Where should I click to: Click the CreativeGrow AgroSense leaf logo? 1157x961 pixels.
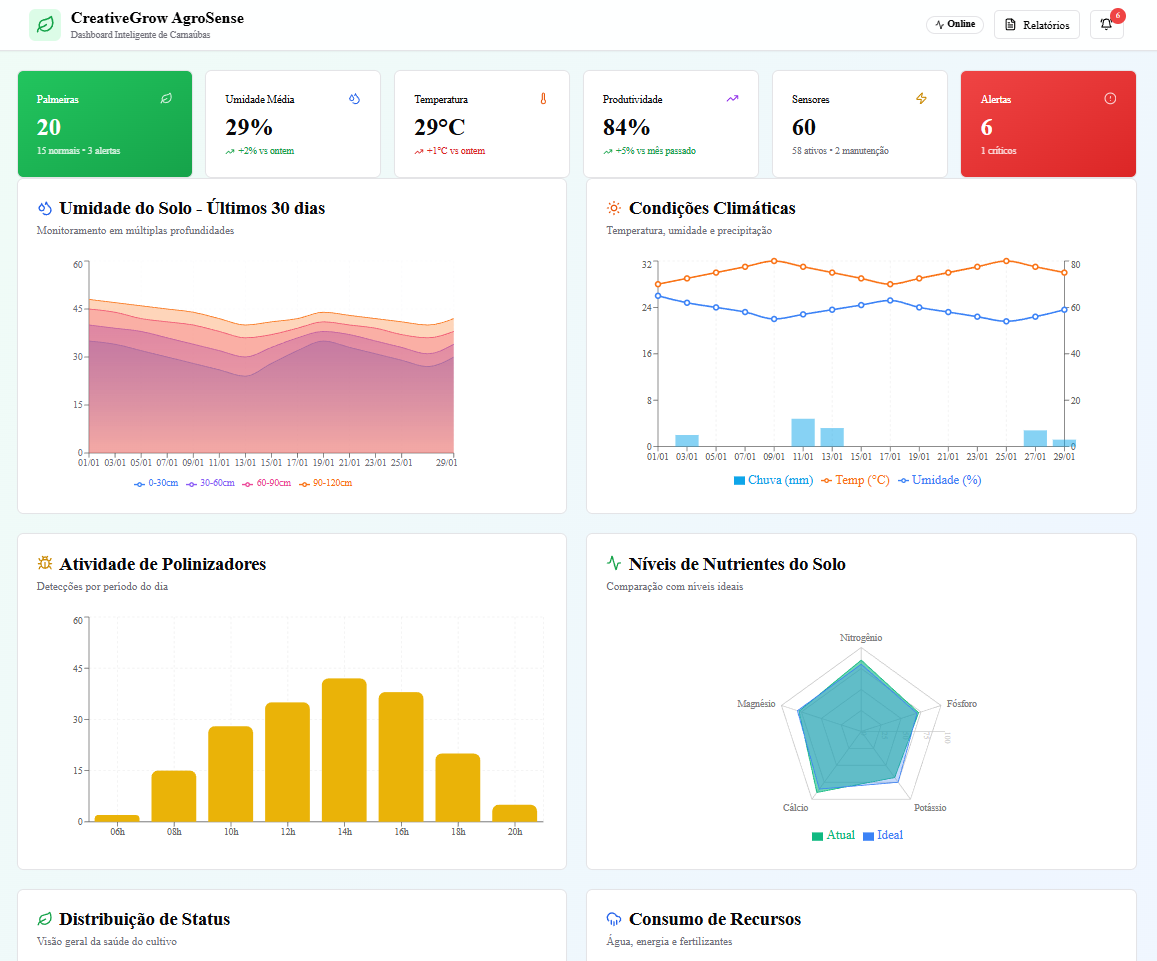point(45,25)
